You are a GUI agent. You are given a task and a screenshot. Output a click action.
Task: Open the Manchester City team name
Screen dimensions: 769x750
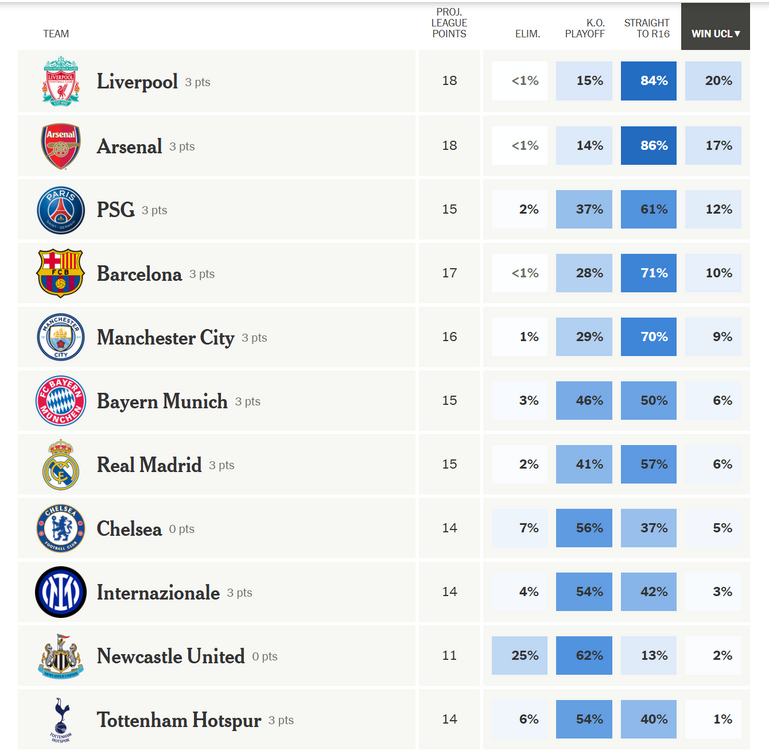pyautogui.click(x=165, y=338)
